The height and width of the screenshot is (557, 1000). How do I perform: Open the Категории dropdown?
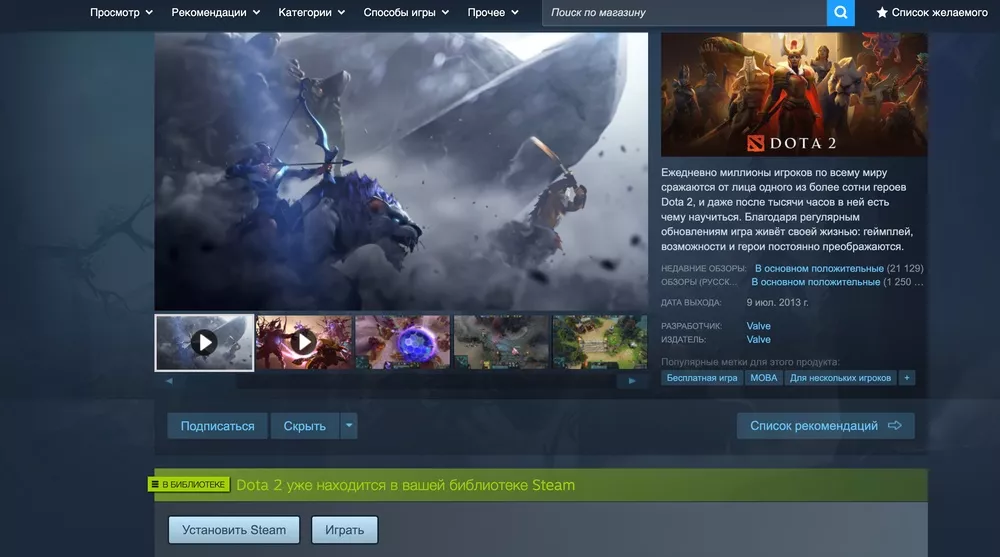[x=311, y=12]
